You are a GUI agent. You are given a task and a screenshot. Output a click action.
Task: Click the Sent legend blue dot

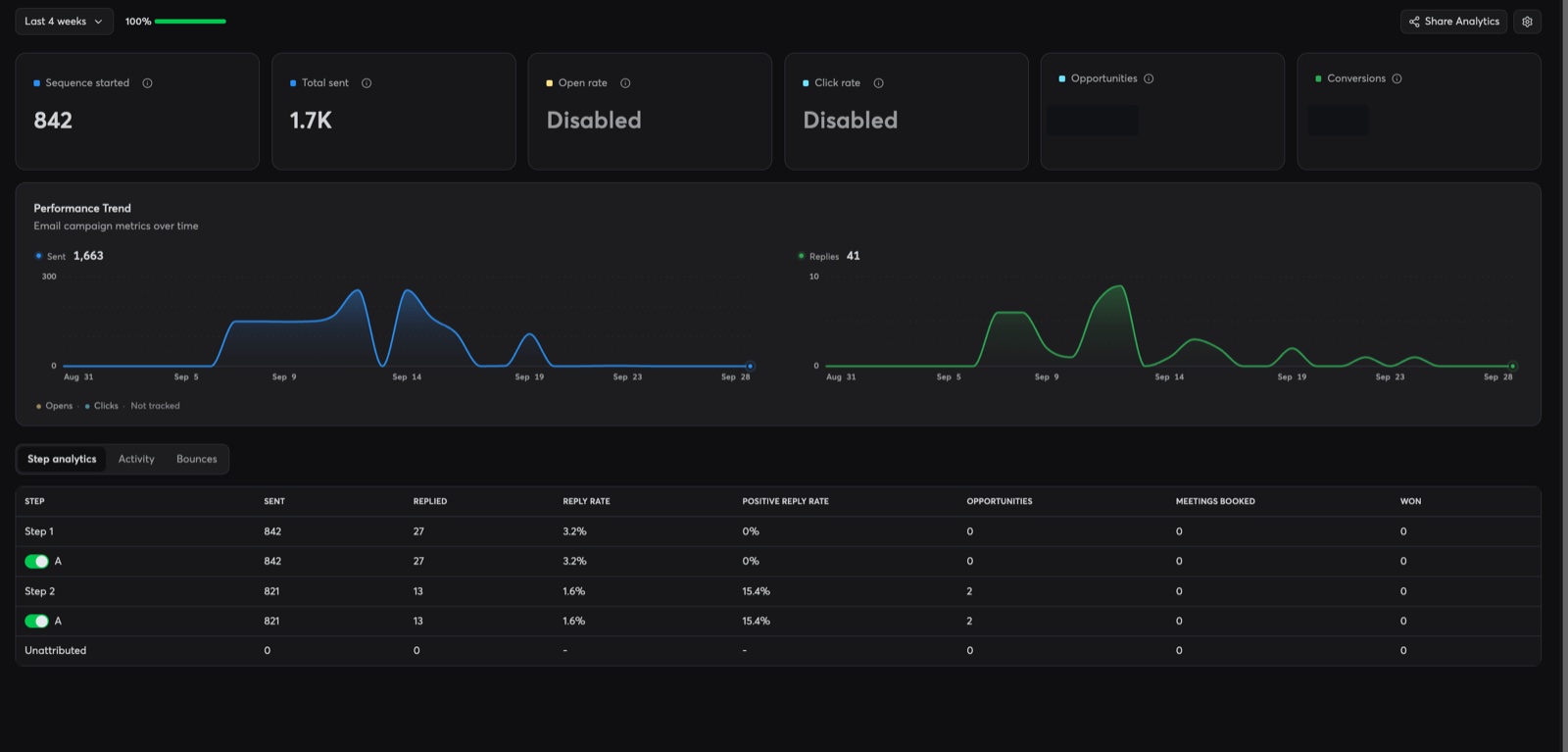(x=39, y=256)
